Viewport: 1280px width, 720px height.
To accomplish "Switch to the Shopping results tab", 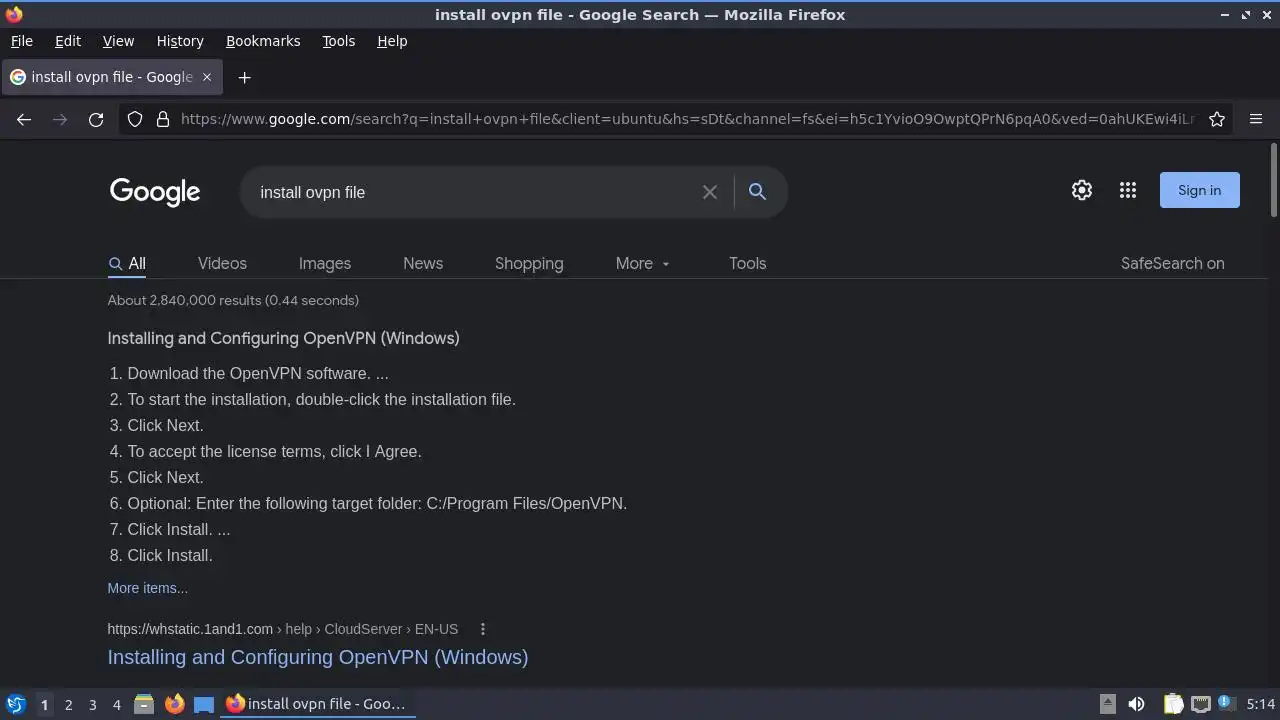I will pyautogui.click(x=529, y=263).
